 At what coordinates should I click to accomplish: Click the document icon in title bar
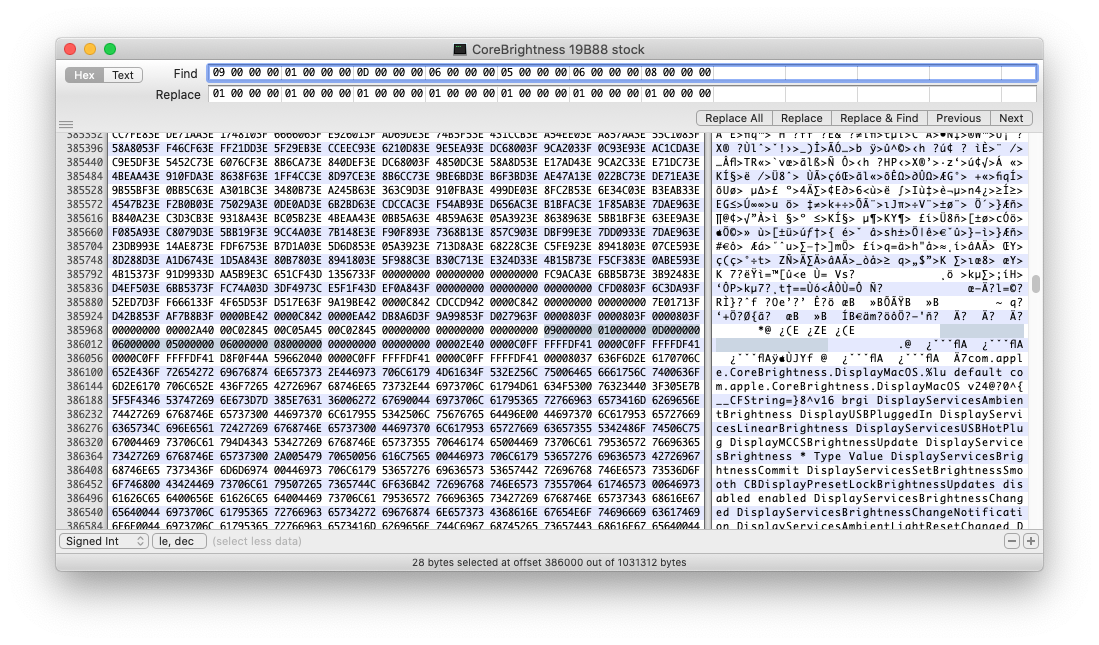coord(460,49)
